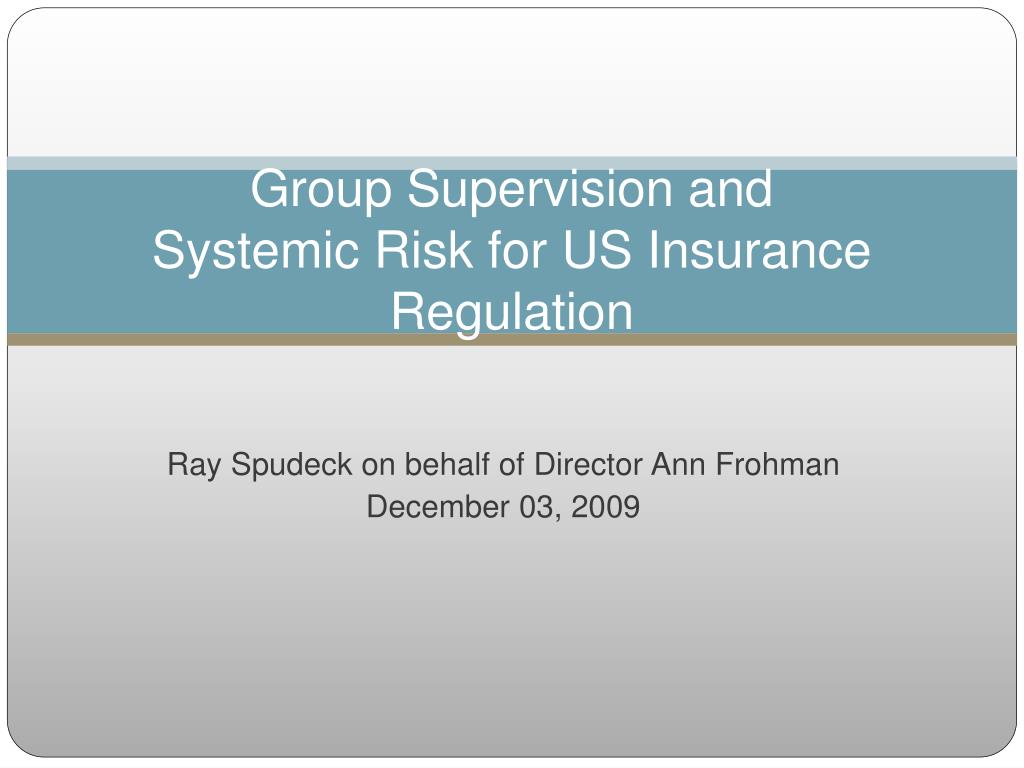Click the empty gray area below the date

(512, 640)
